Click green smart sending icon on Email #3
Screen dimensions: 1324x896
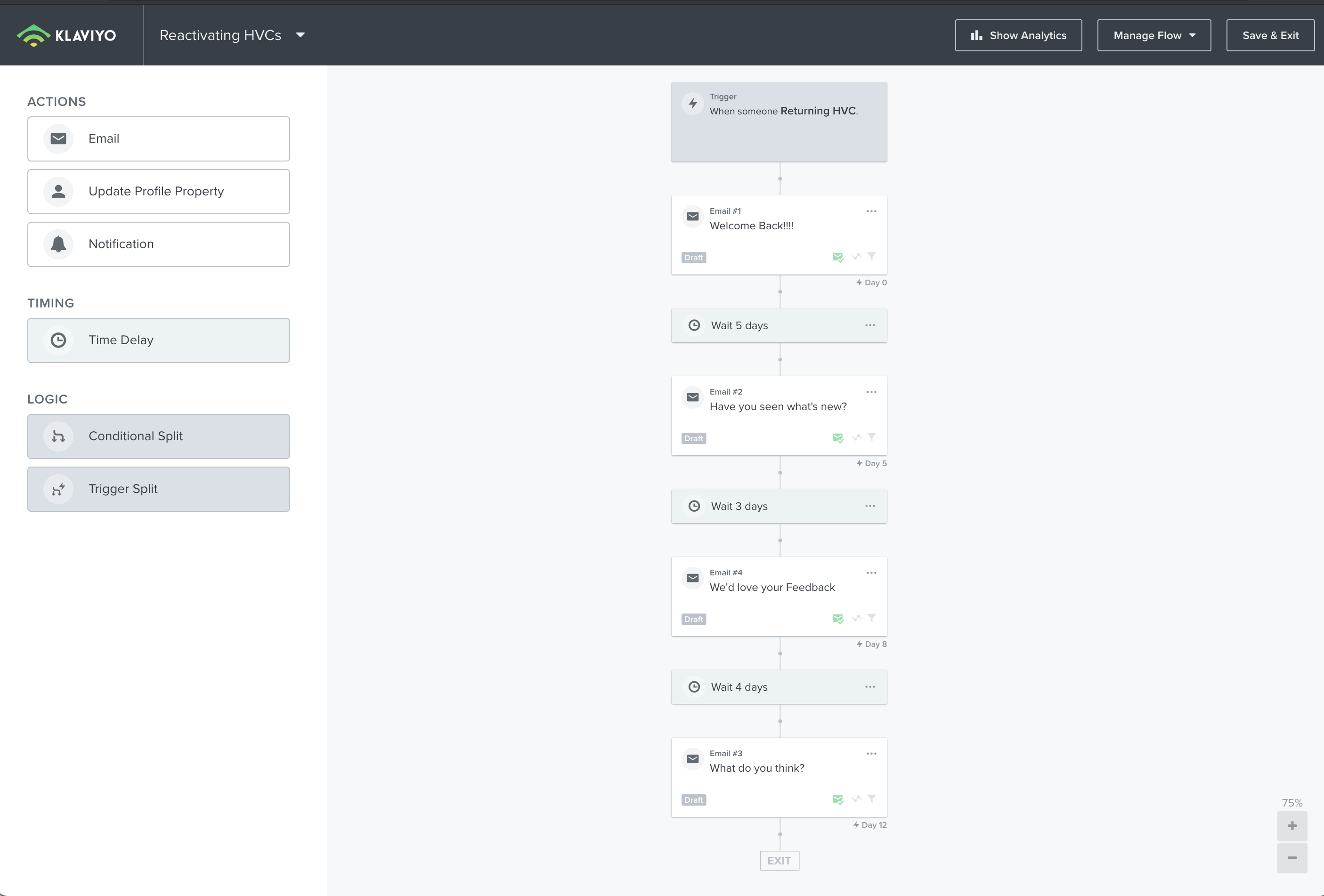tap(837, 800)
